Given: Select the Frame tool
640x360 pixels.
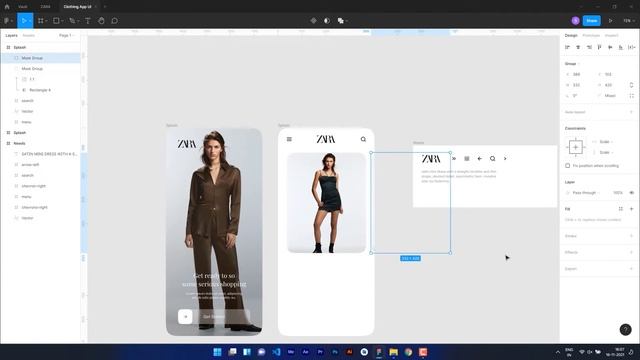Looking at the screenshot, I should pyautogui.click(x=40, y=21).
